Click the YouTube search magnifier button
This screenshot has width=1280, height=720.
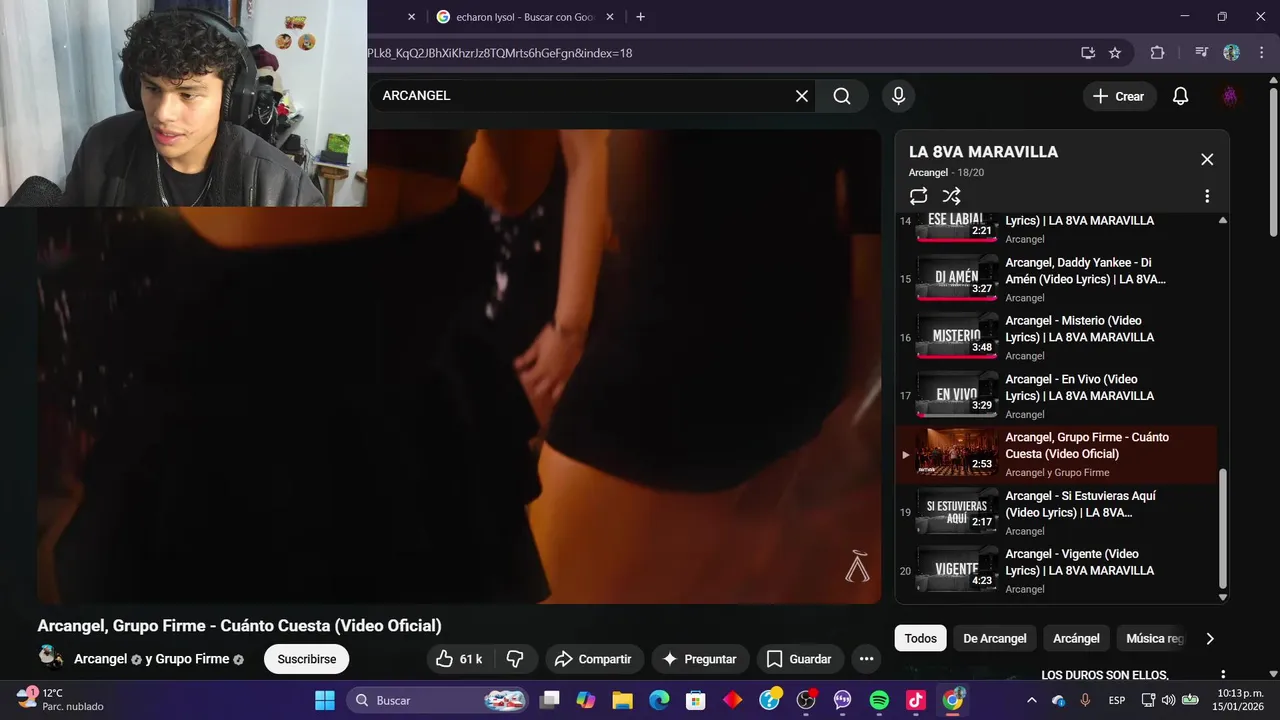(842, 96)
